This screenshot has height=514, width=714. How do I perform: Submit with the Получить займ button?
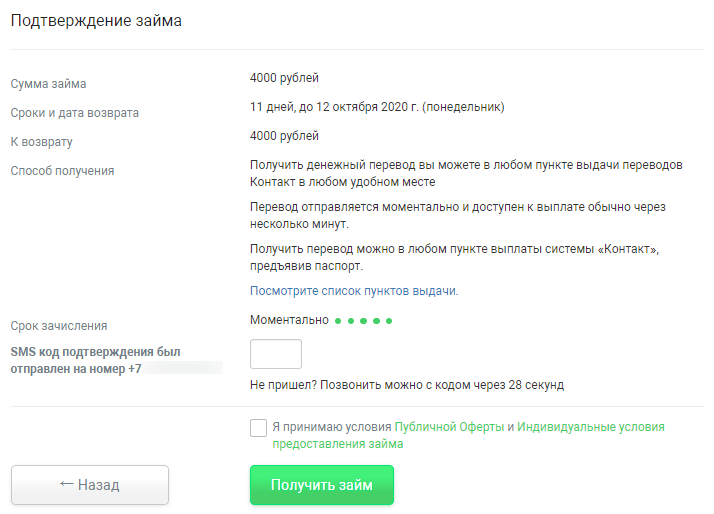click(x=321, y=485)
